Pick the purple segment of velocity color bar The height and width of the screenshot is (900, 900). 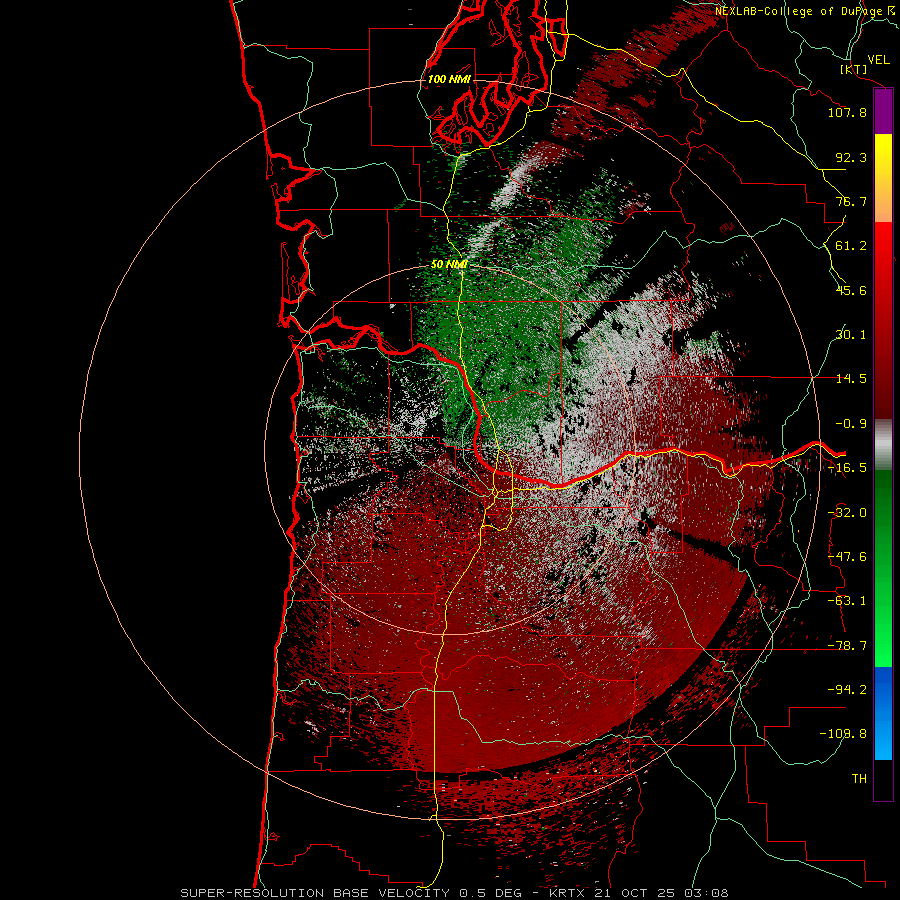pos(883,111)
